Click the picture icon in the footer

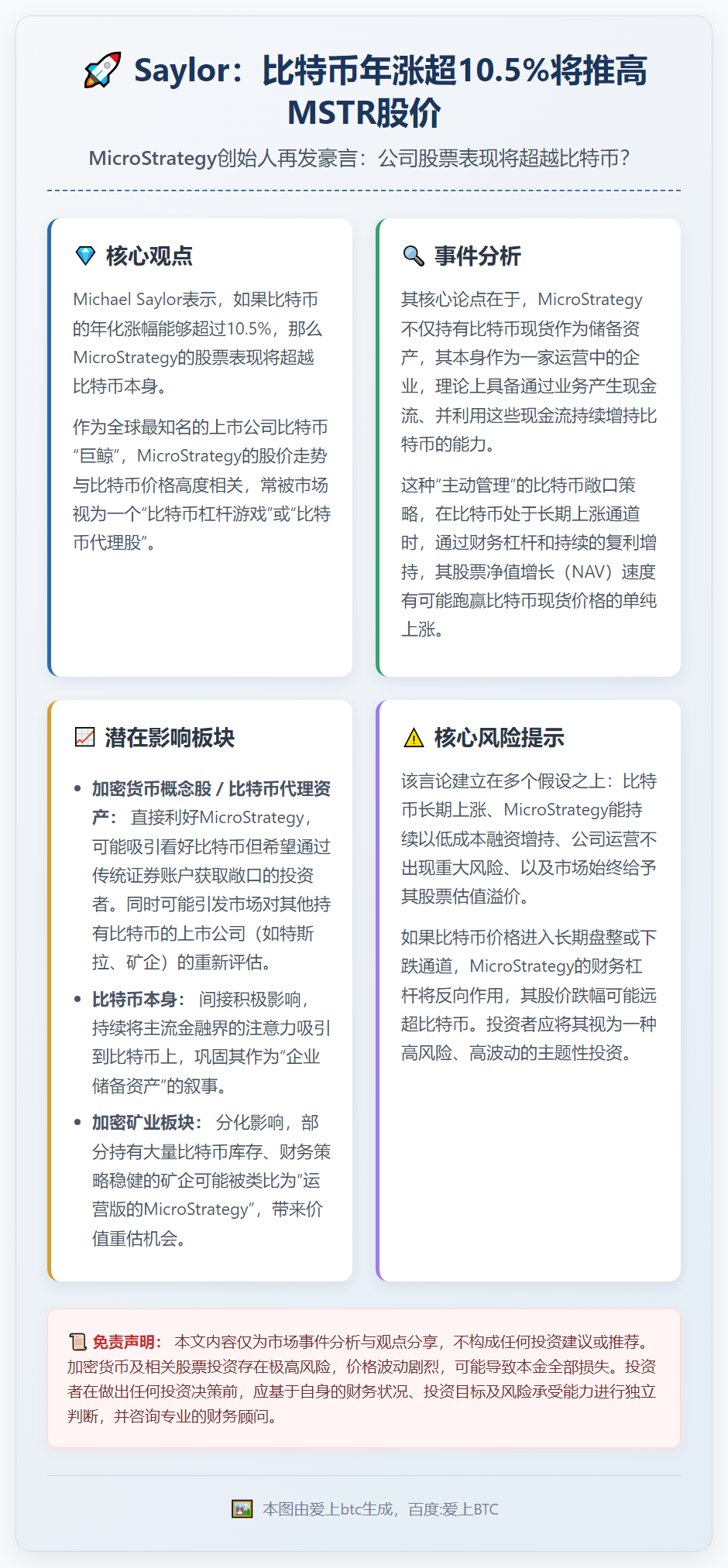pyautogui.click(x=242, y=1508)
